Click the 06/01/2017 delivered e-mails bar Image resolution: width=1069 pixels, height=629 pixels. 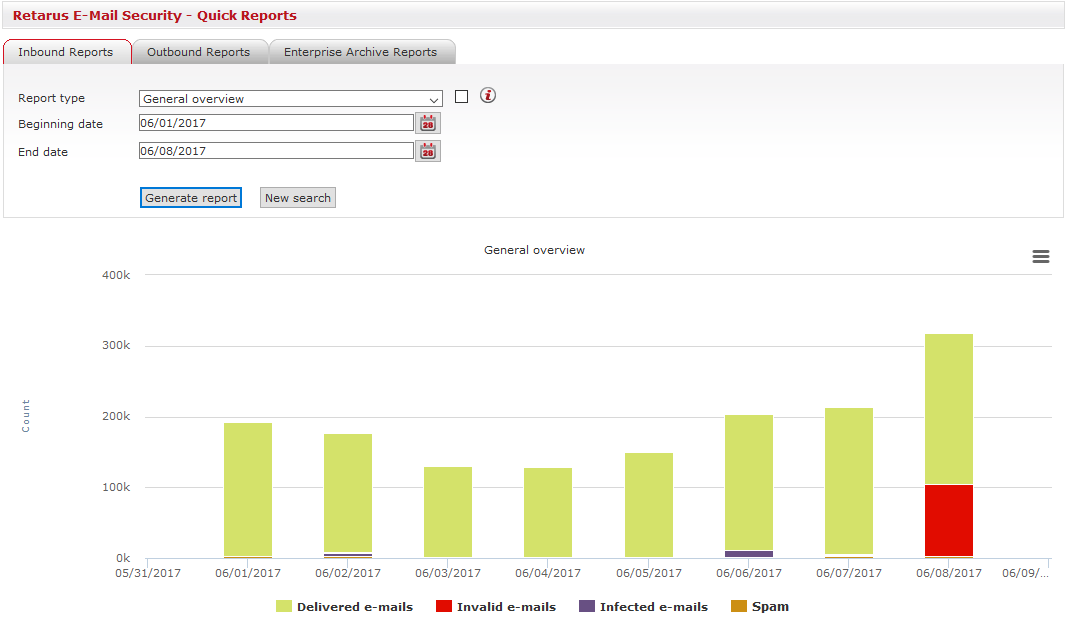248,490
